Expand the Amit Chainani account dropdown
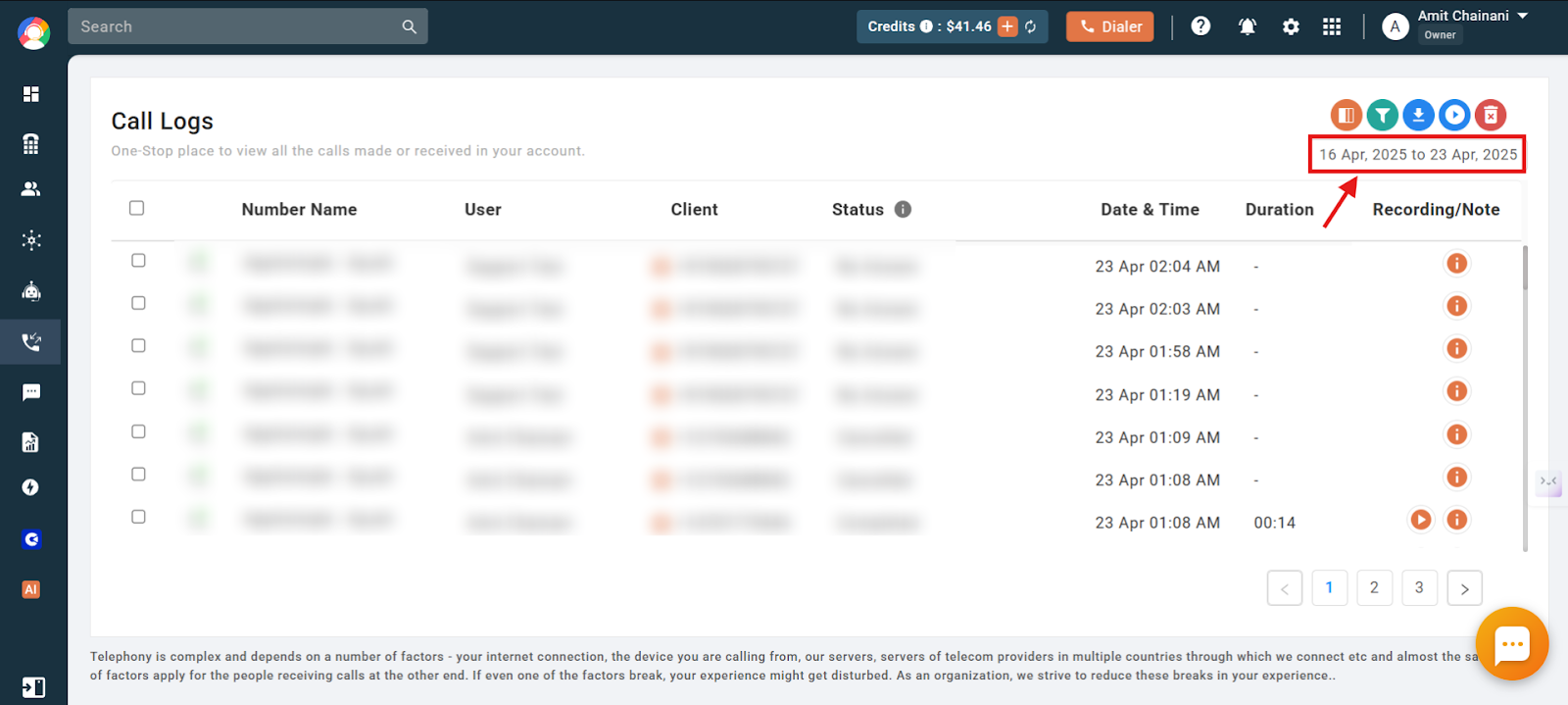This screenshot has width=1568, height=705. 1522,16
